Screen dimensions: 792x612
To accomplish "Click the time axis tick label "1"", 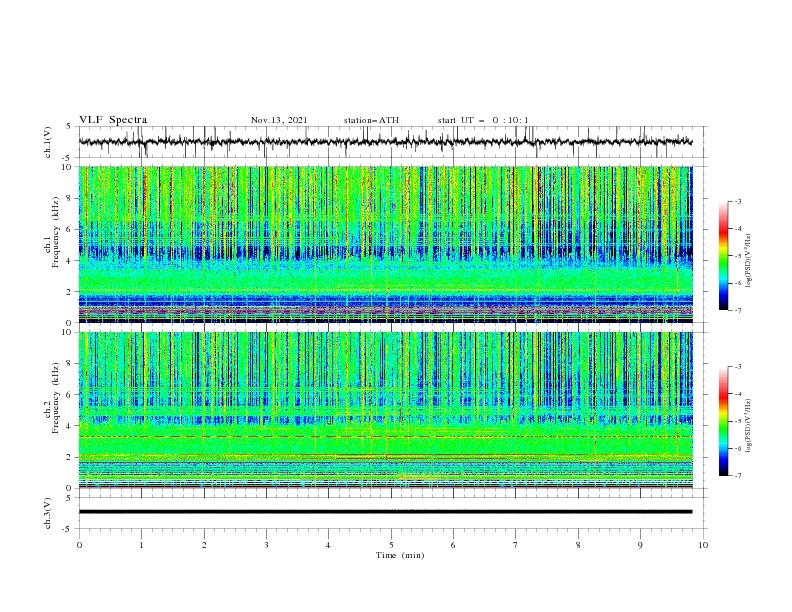I will pos(141,545).
